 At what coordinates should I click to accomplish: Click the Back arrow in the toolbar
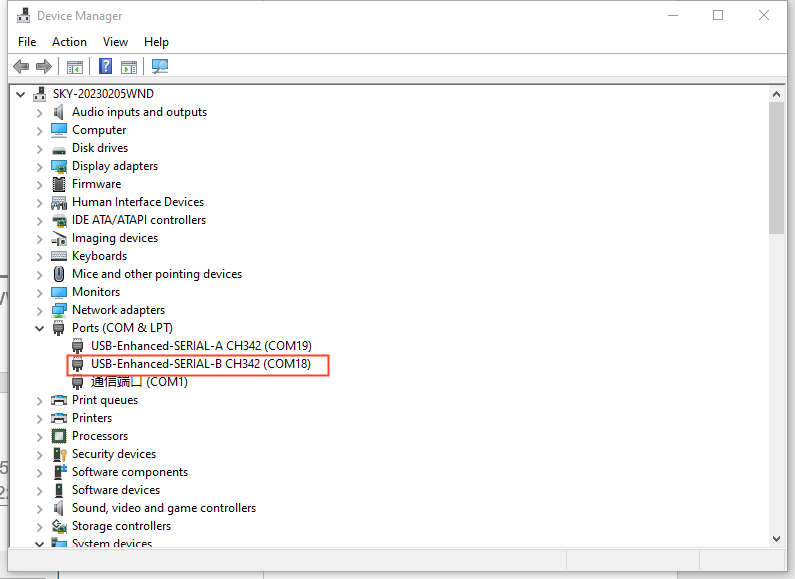[21, 67]
